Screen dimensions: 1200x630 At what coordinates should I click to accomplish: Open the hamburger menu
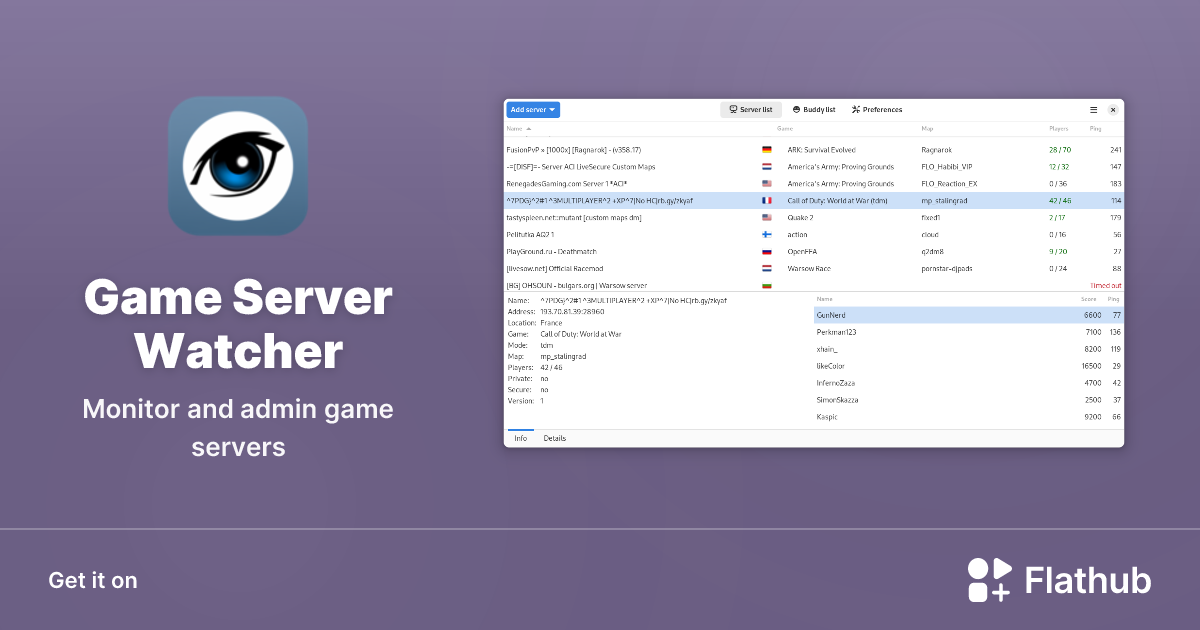coord(1093,109)
